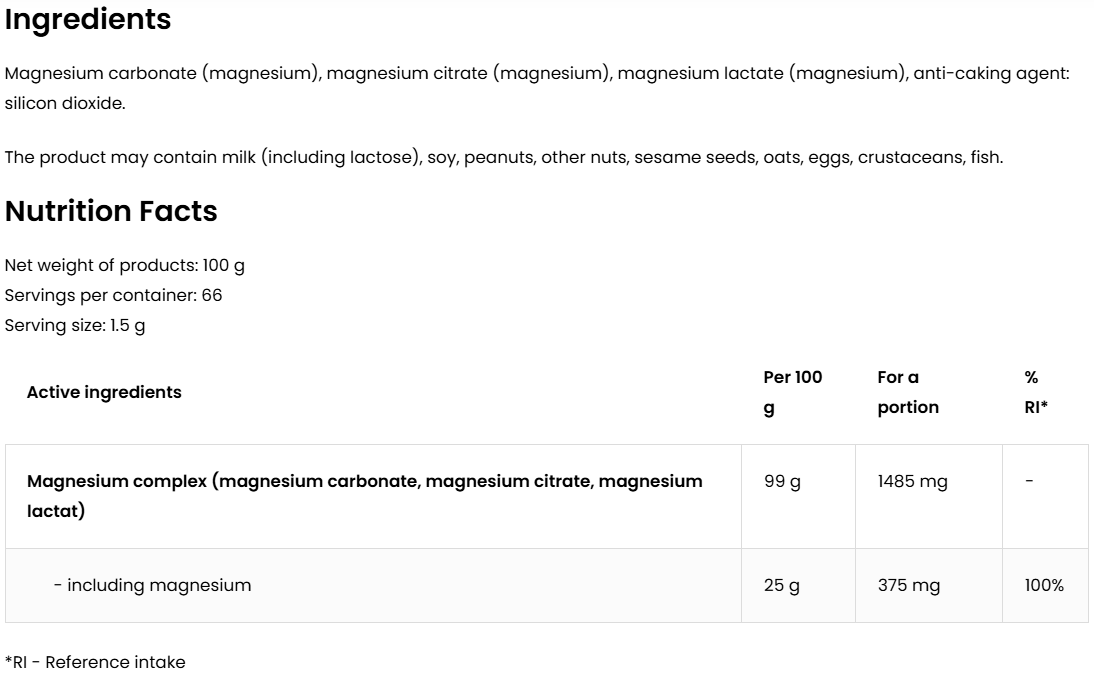Viewport: 1094px width, 675px height.
Task: Click the allergen warning paragraph
Action: pyautogui.click(x=503, y=157)
